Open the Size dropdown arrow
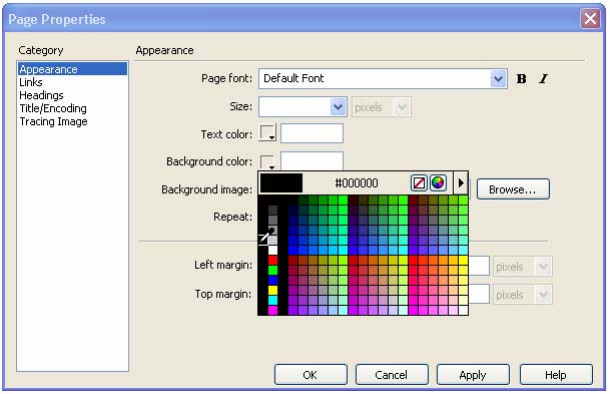Viewport: 610px width, 394px height. (x=338, y=107)
